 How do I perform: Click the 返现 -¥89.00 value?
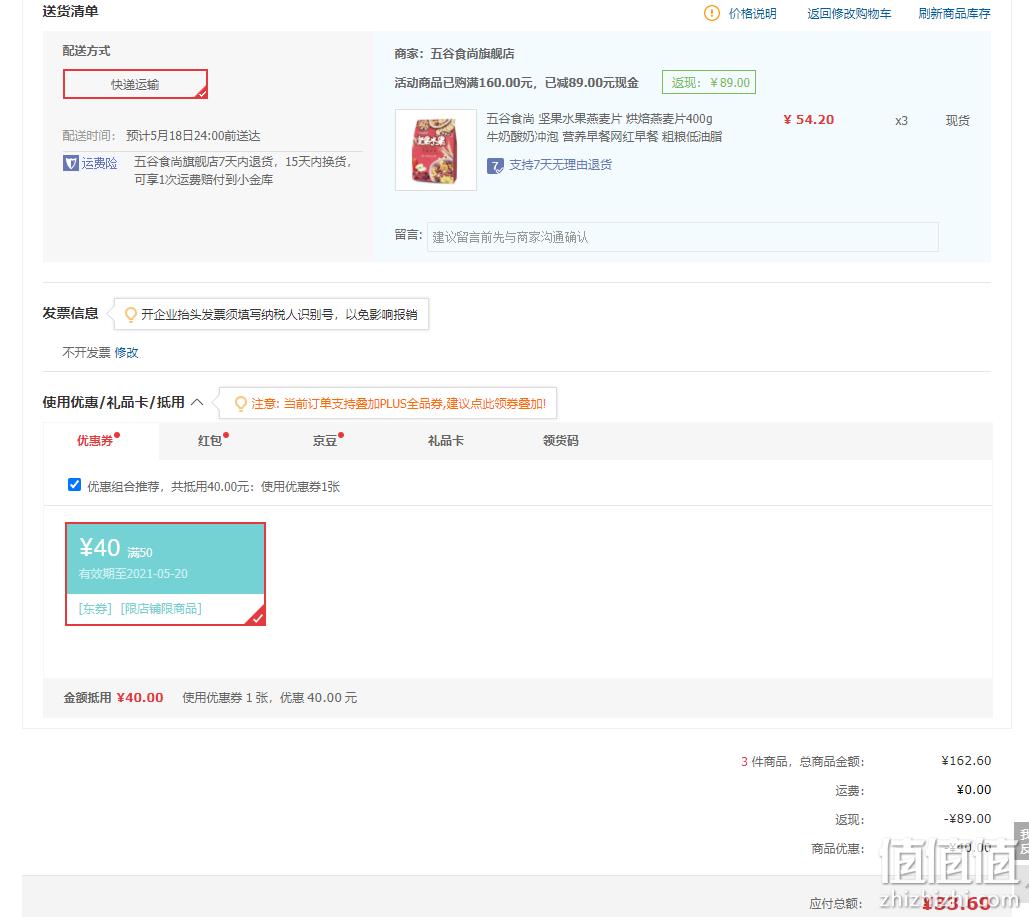[x=967, y=819]
